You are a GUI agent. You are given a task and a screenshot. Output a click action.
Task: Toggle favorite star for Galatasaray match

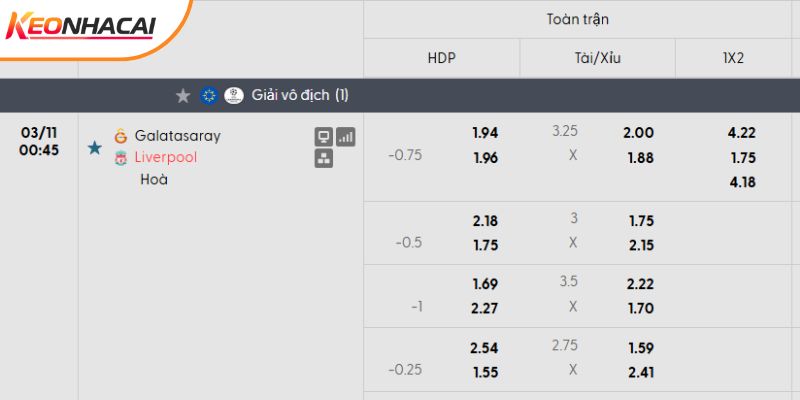click(95, 148)
